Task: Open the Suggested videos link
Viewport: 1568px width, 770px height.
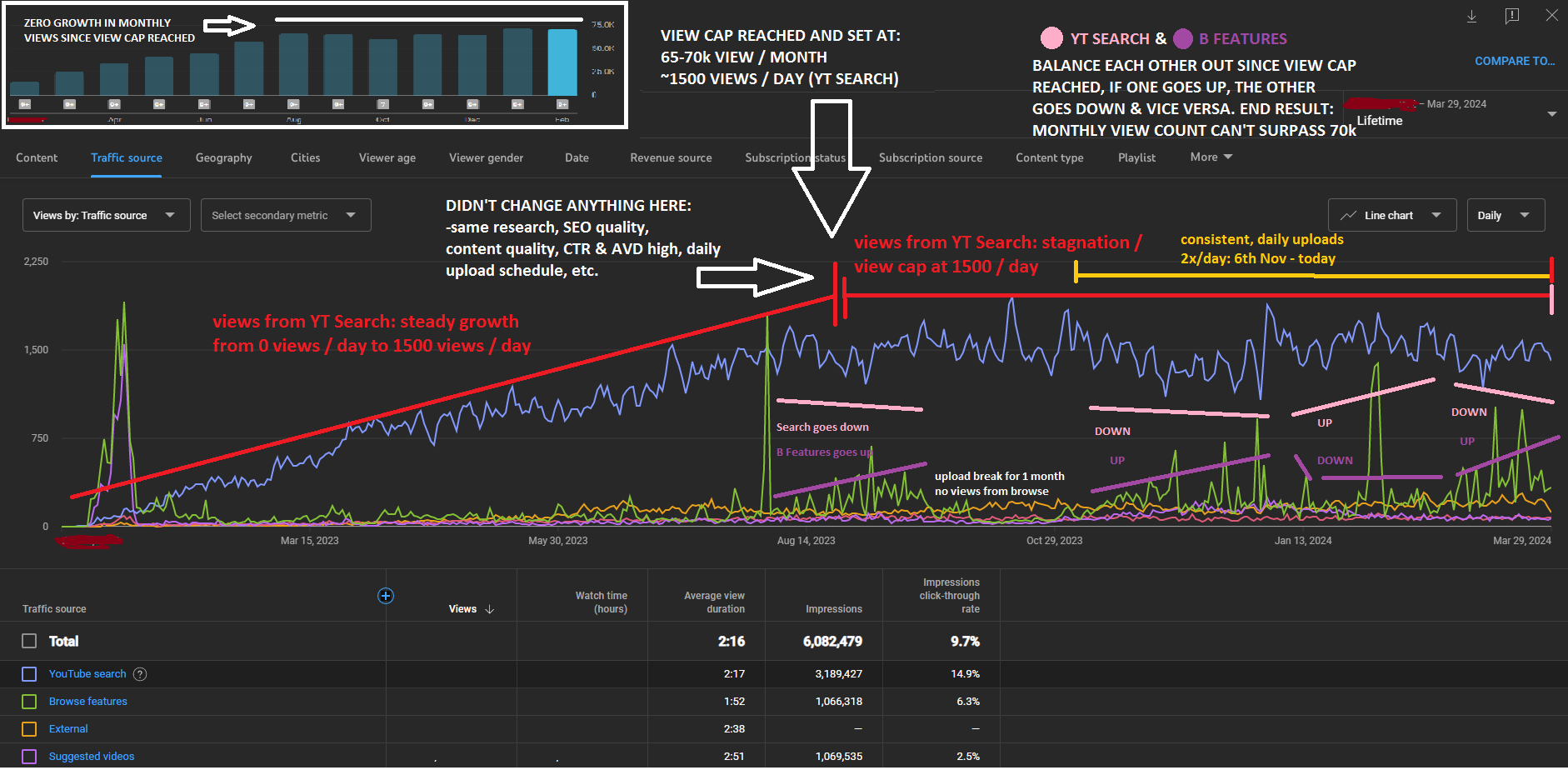Action: 92,757
